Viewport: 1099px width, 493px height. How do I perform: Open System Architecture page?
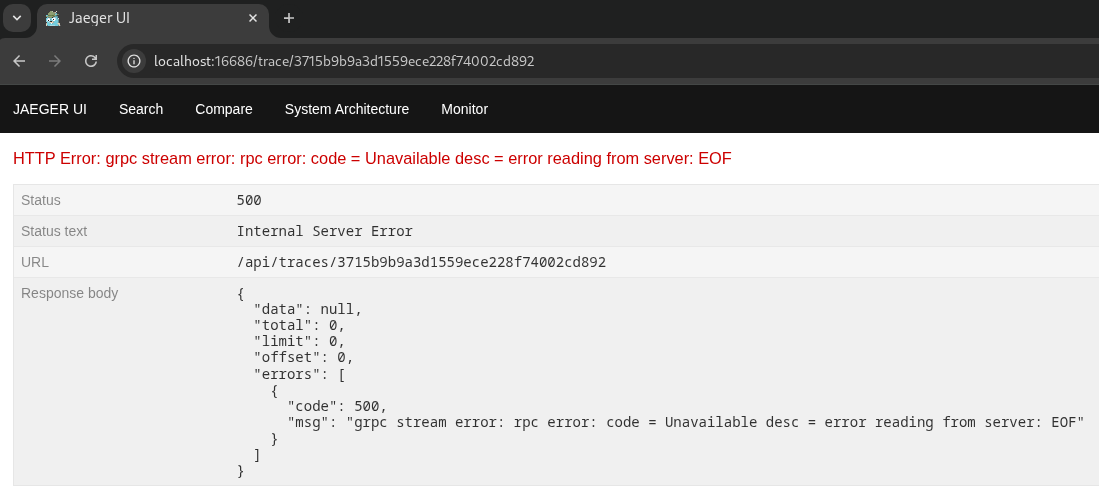coord(347,109)
